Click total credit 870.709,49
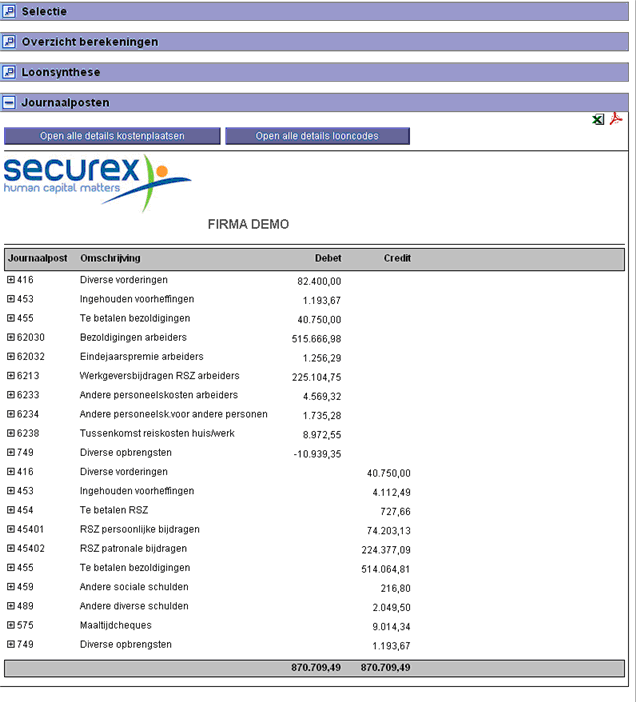 pyautogui.click(x=385, y=668)
